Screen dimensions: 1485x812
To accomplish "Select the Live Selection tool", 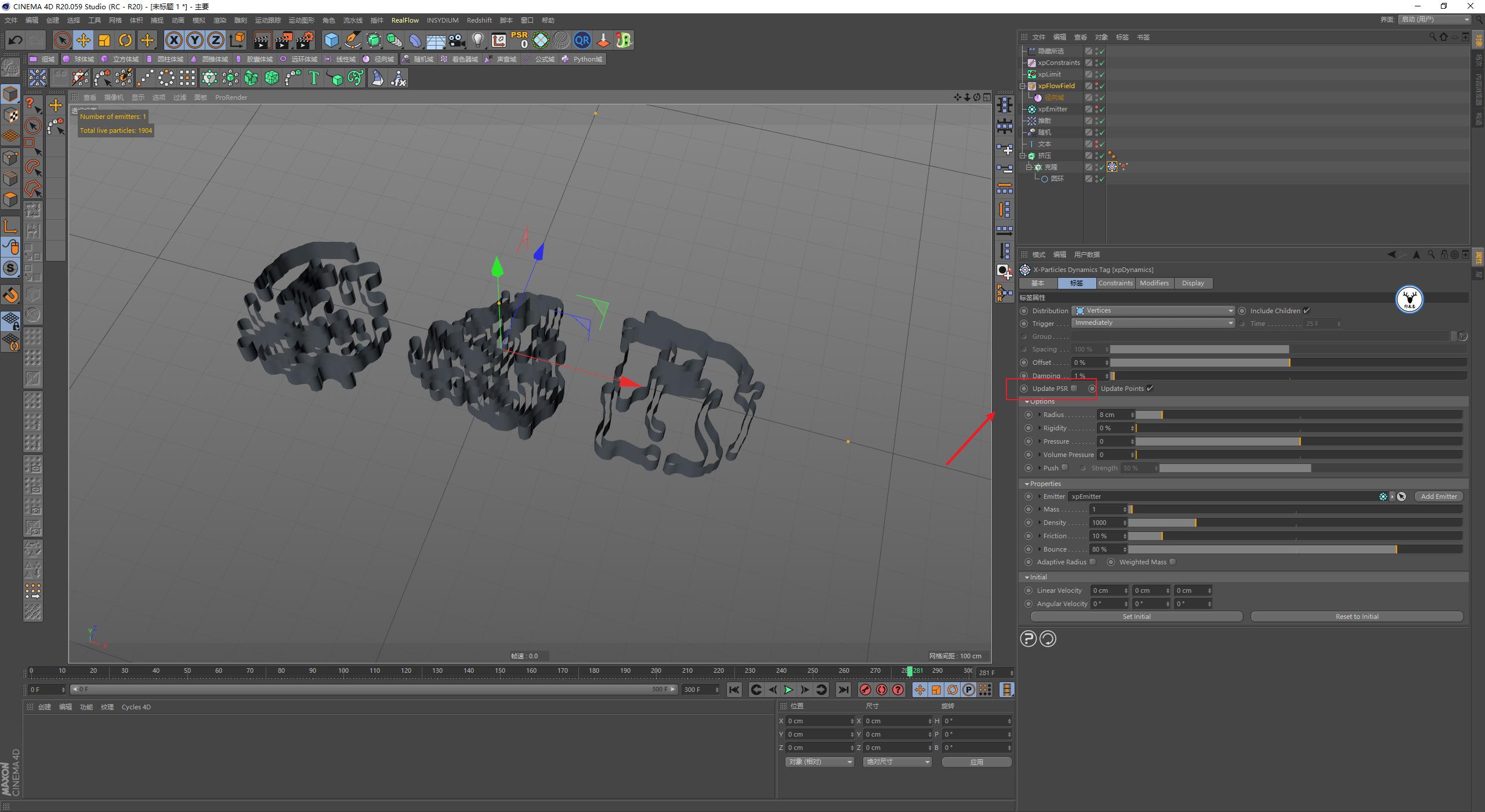I will coord(61,39).
